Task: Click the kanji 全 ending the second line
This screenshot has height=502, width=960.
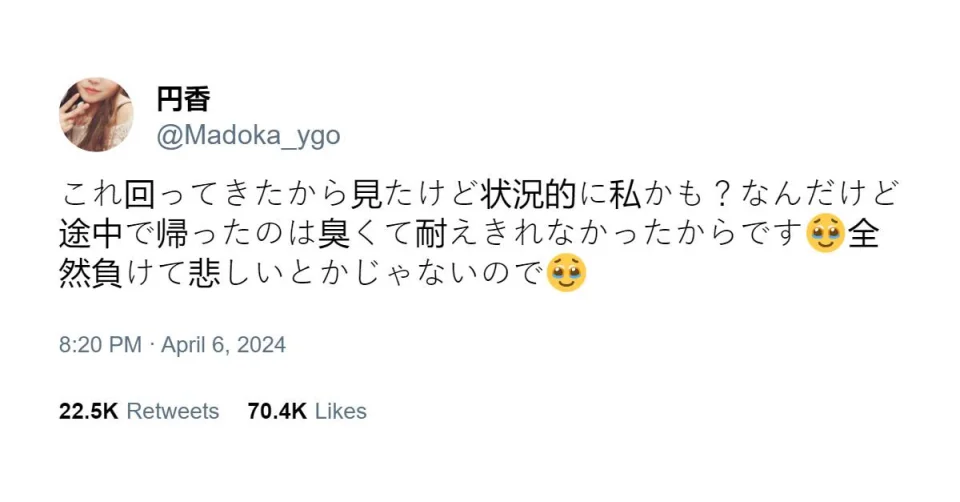Action: (864, 234)
